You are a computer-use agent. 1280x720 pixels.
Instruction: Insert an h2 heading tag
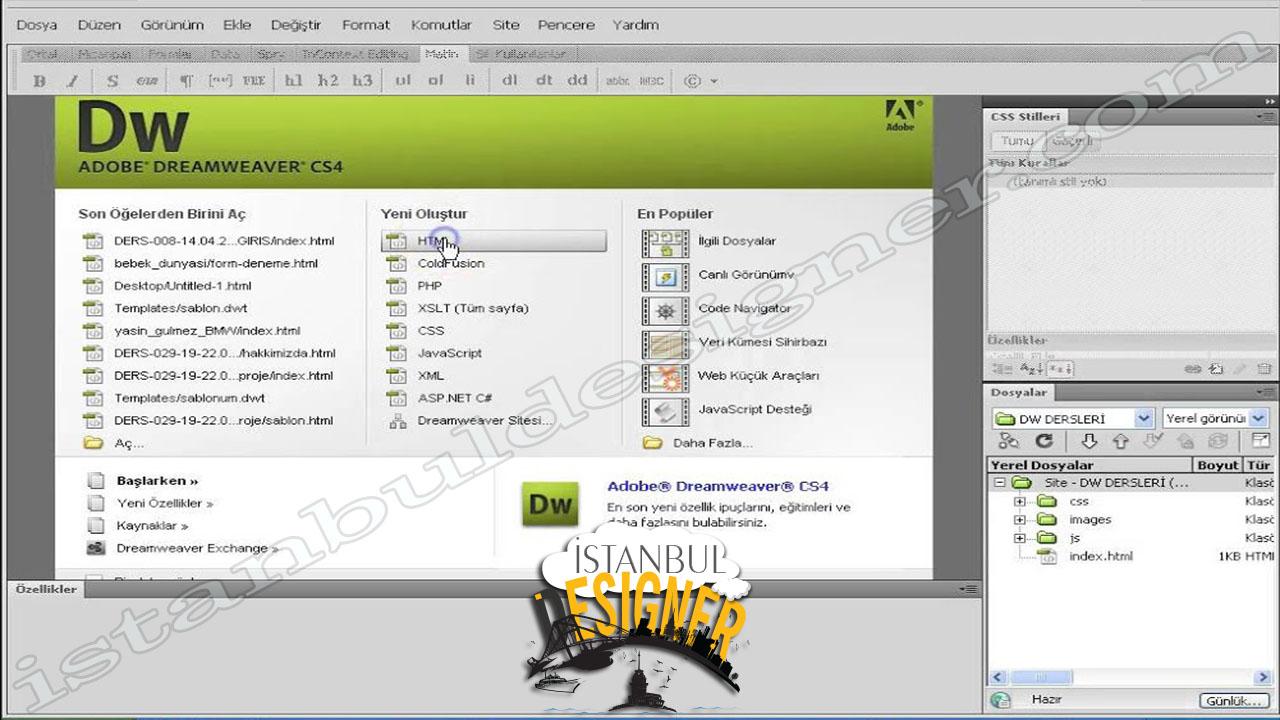[x=327, y=81]
